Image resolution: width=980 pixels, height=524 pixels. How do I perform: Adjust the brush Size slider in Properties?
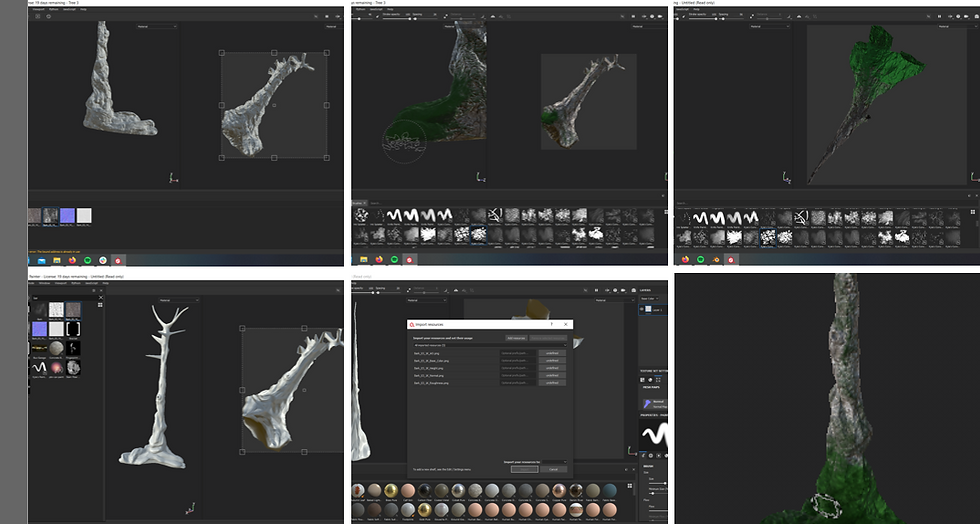pos(658,483)
